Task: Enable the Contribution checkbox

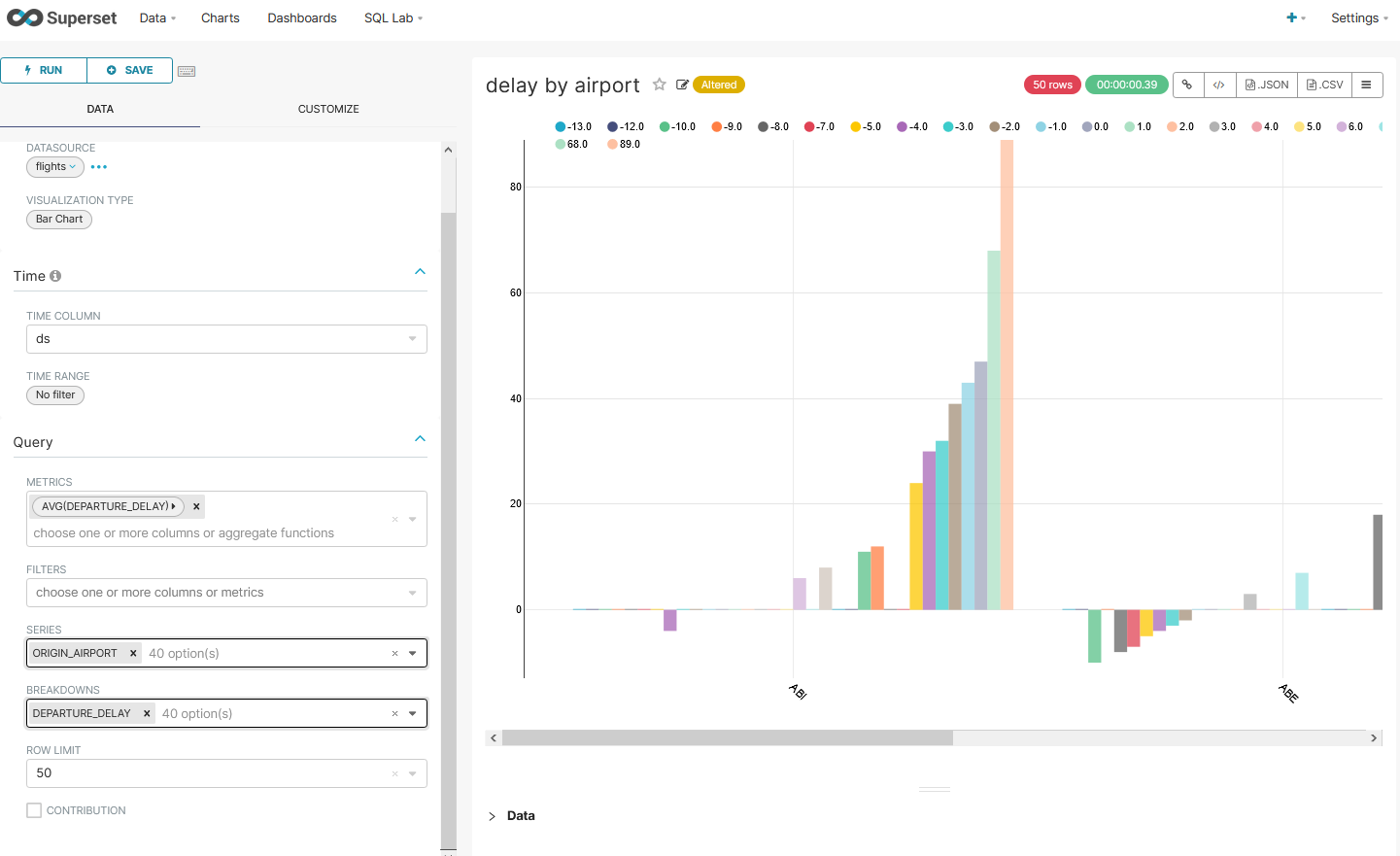Action: point(34,810)
